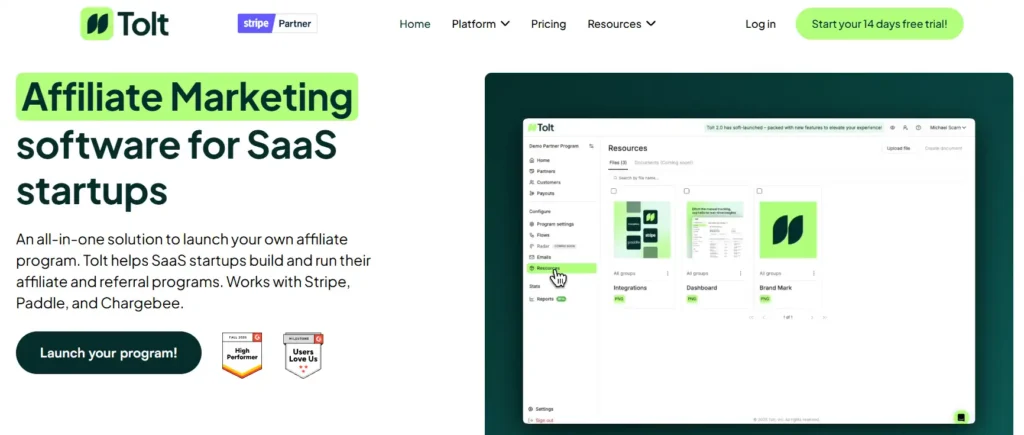Open the three-dot menu on Dashboard card
The width and height of the screenshot is (1024, 435).
coord(741,273)
